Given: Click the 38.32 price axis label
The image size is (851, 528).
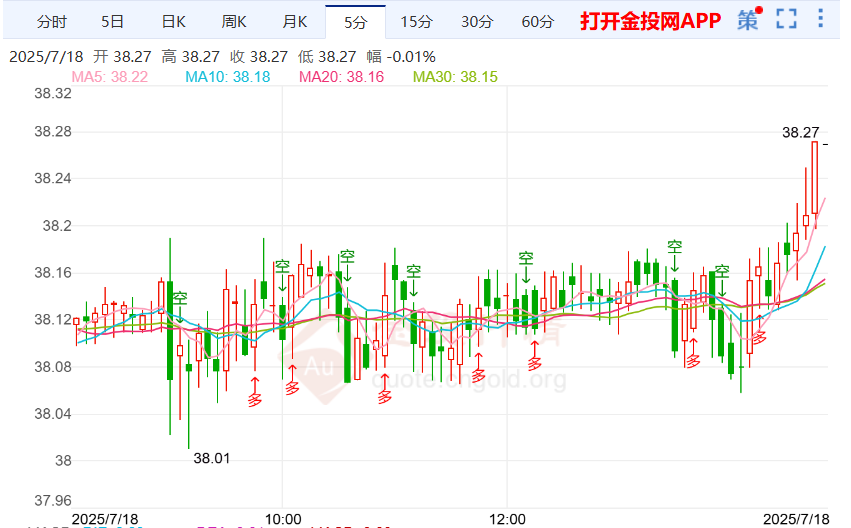Looking at the screenshot, I should 53,93.
